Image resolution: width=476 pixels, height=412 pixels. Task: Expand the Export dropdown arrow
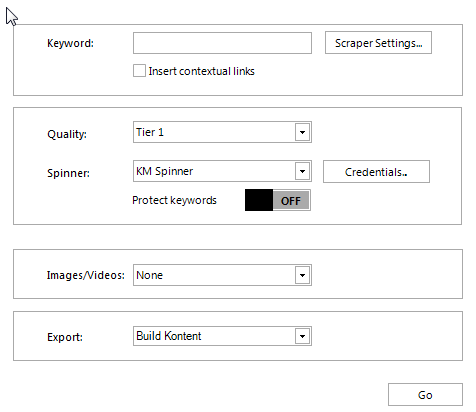tap(302, 336)
